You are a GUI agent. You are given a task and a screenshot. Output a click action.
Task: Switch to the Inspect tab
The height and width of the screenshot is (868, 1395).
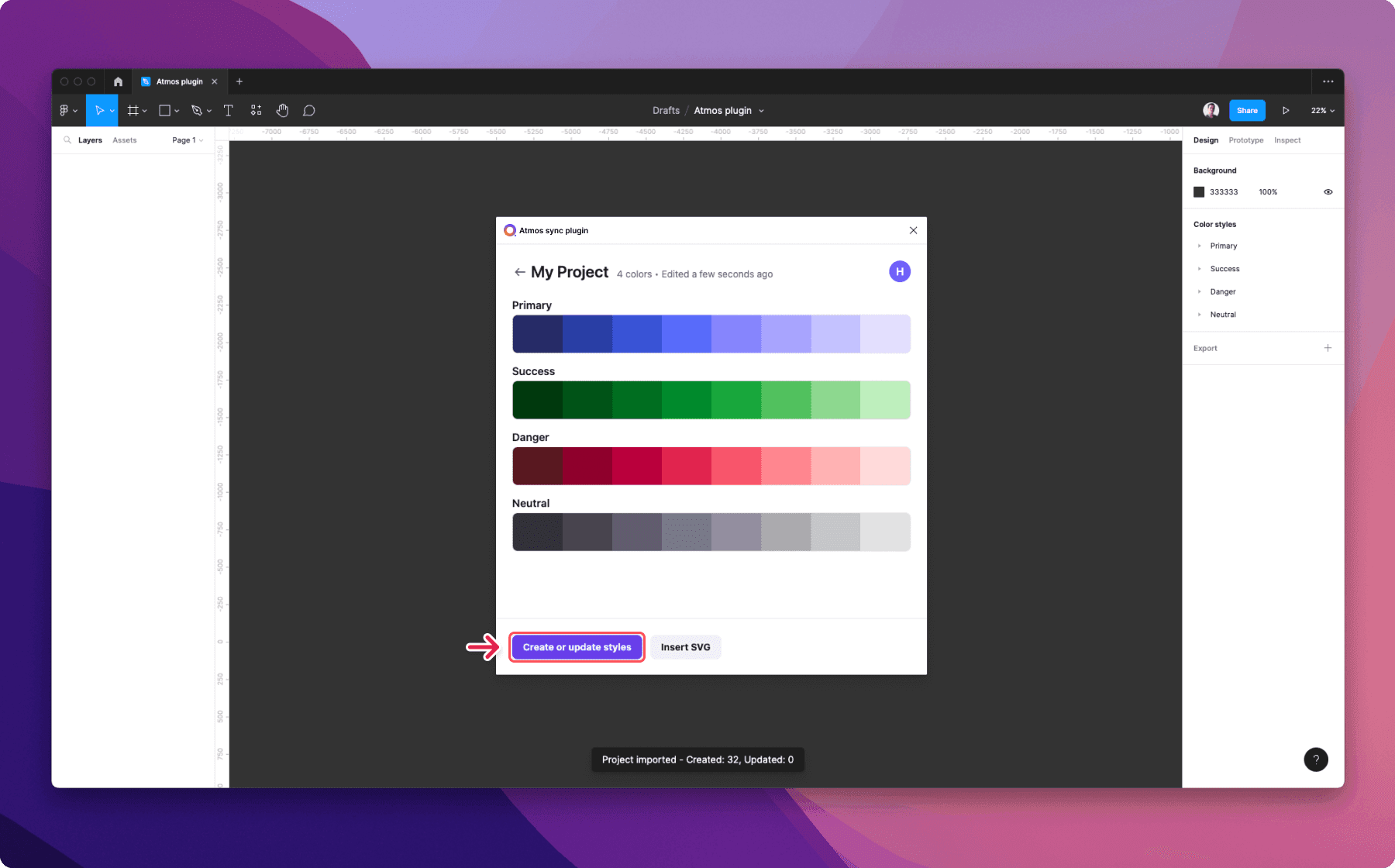pos(1287,139)
